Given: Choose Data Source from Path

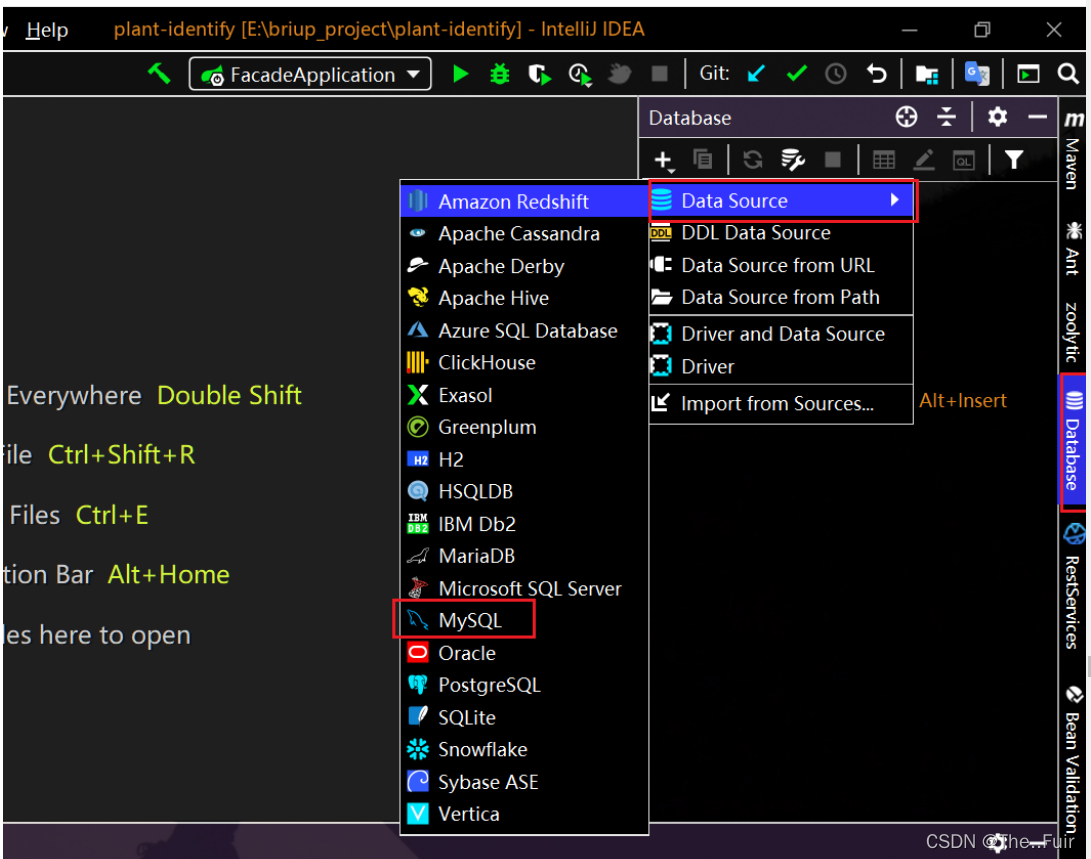Looking at the screenshot, I should pos(781,297).
